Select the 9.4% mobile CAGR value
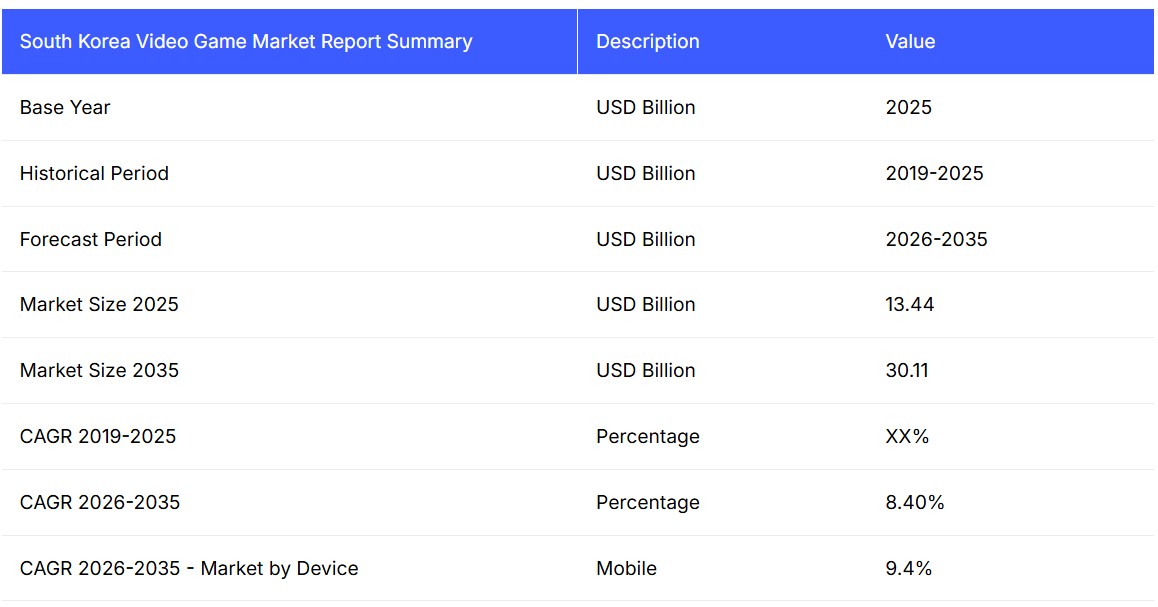Viewport: 1158px width, 607px height. [908, 569]
